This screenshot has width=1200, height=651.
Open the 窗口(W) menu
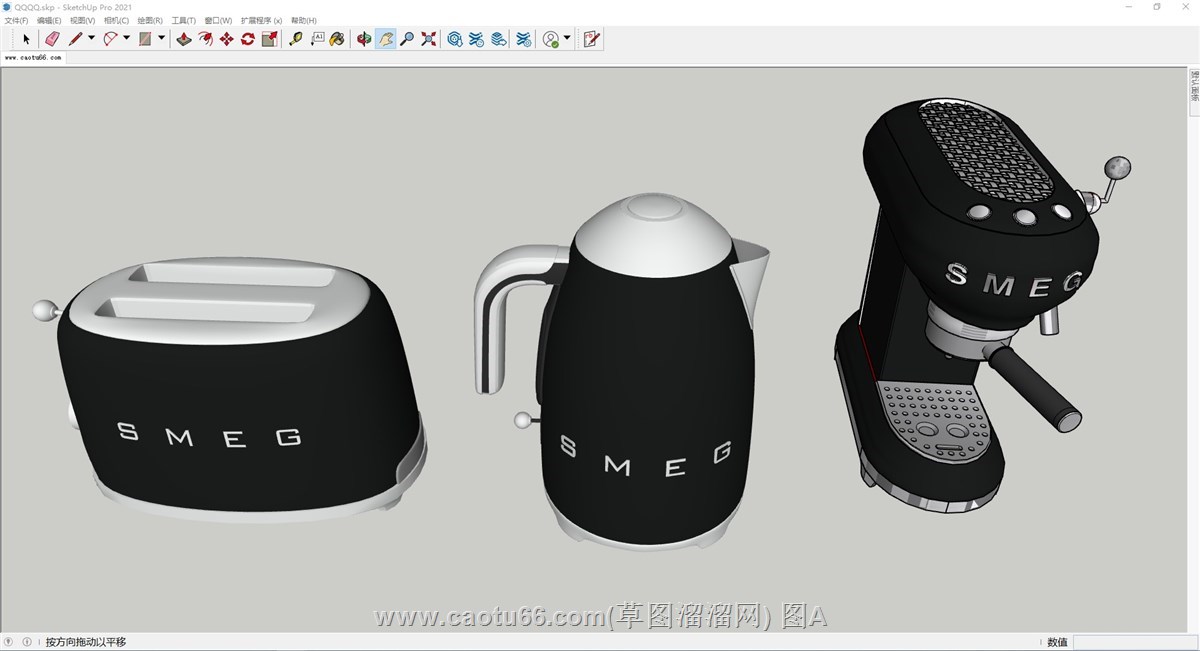pyautogui.click(x=218, y=20)
